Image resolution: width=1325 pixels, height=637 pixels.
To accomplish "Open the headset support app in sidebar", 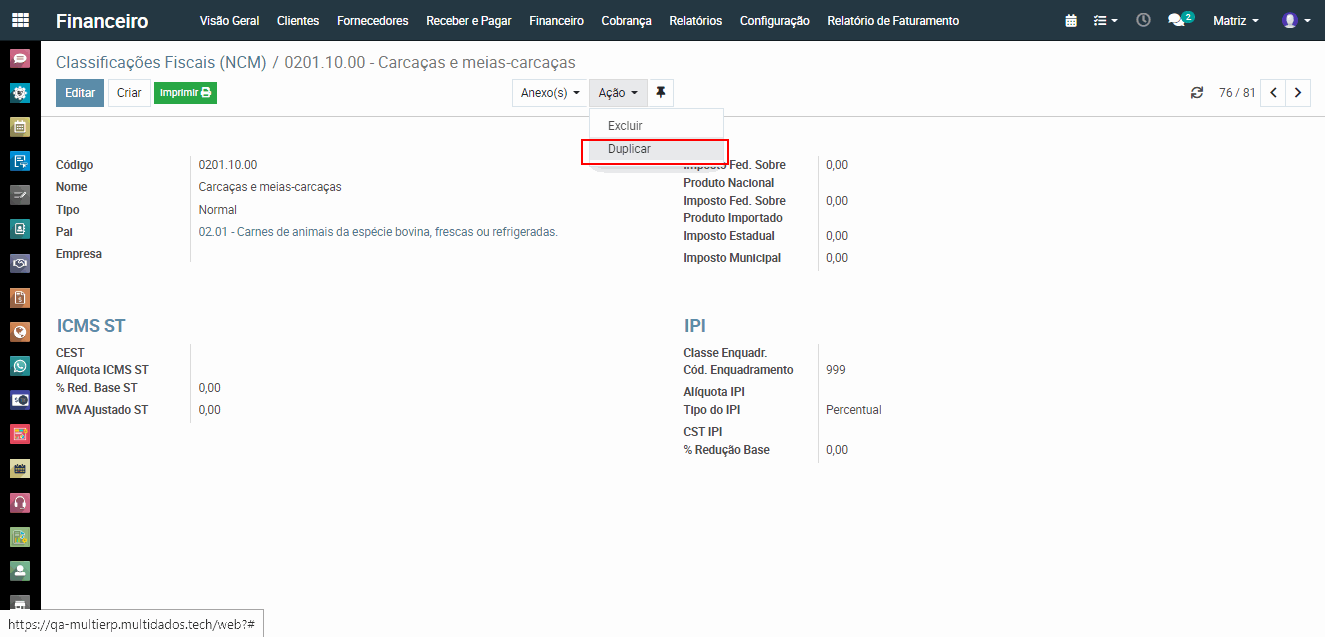I will [20, 502].
